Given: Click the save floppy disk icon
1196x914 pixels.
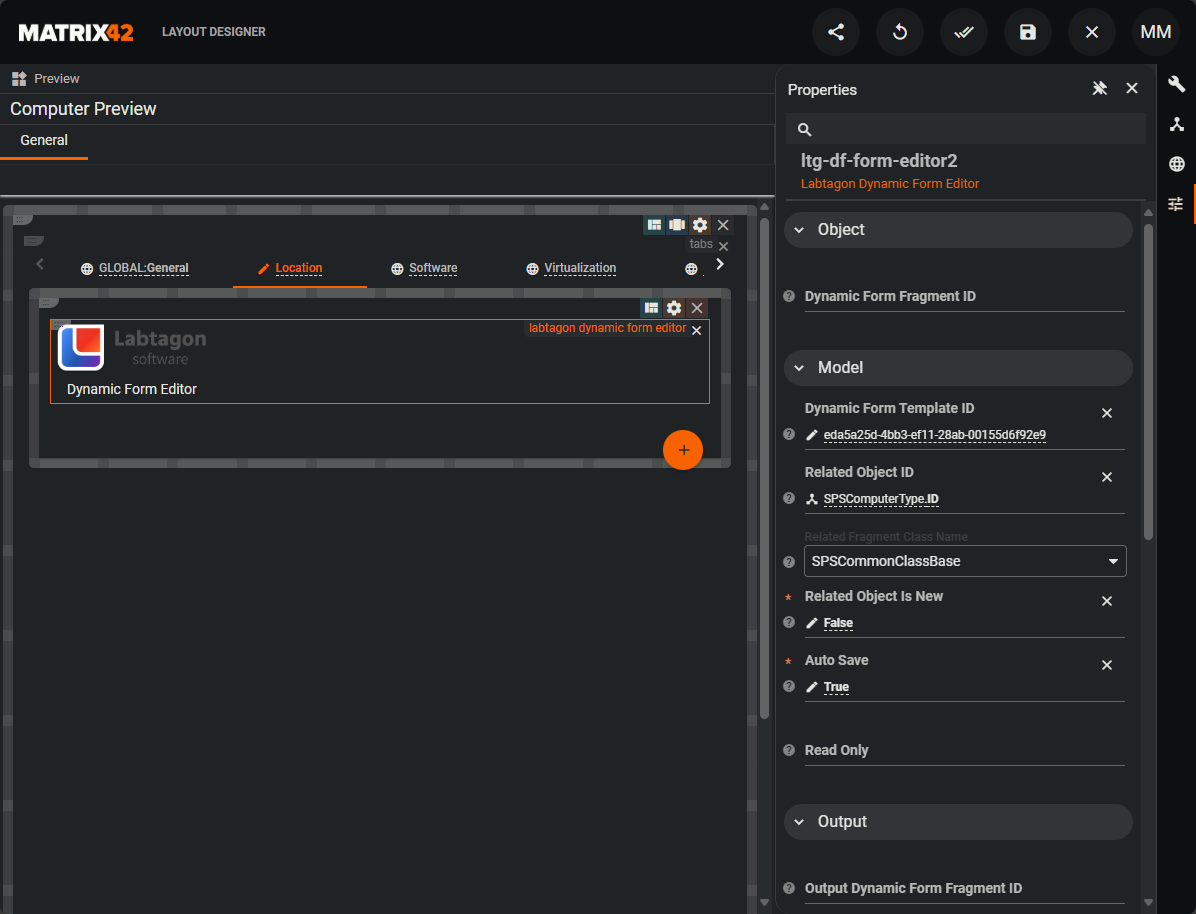Looking at the screenshot, I should (1028, 32).
